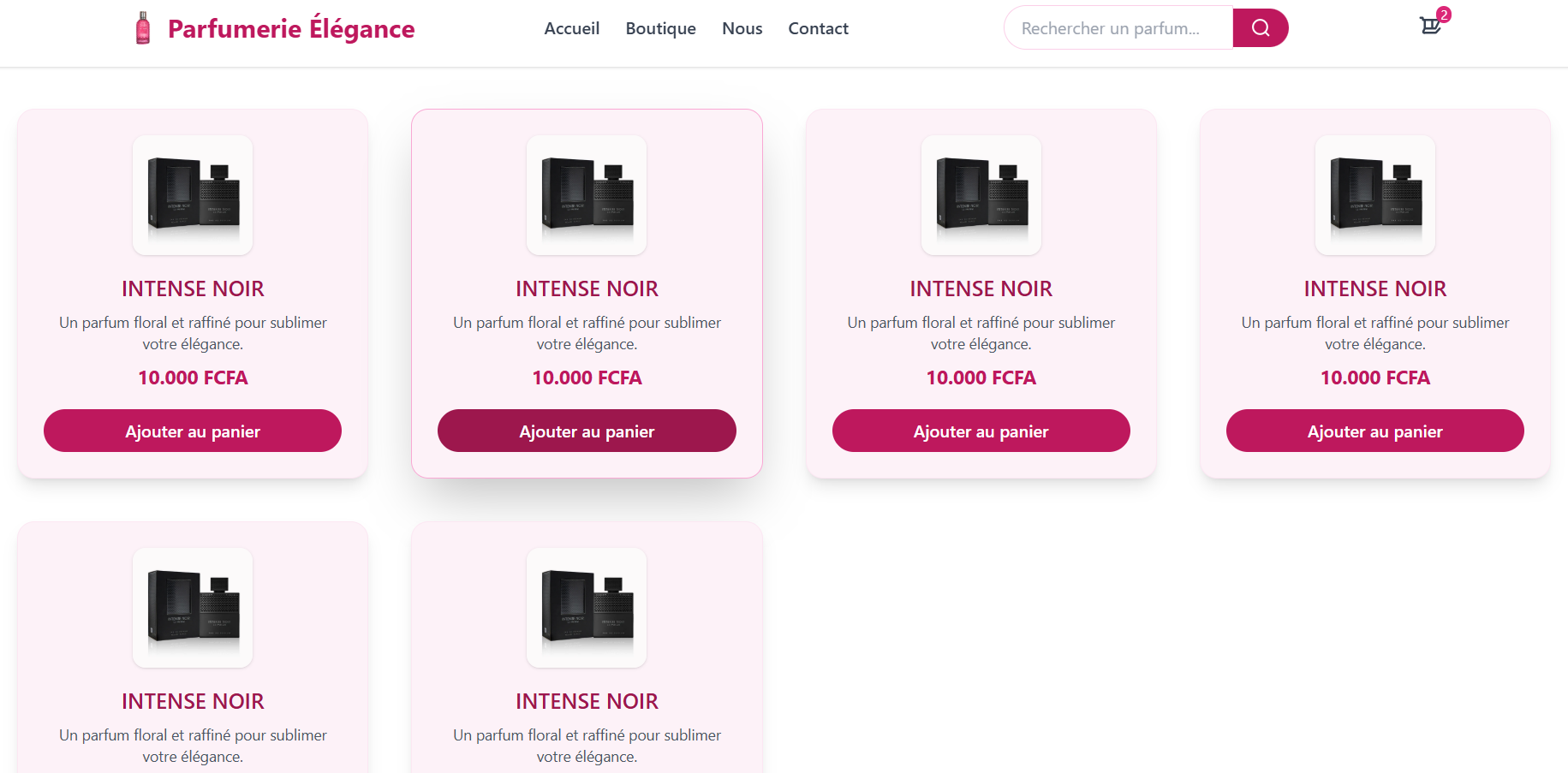Focus the Rechercher un parfum search field
The image size is (1568, 773).
[1118, 28]
